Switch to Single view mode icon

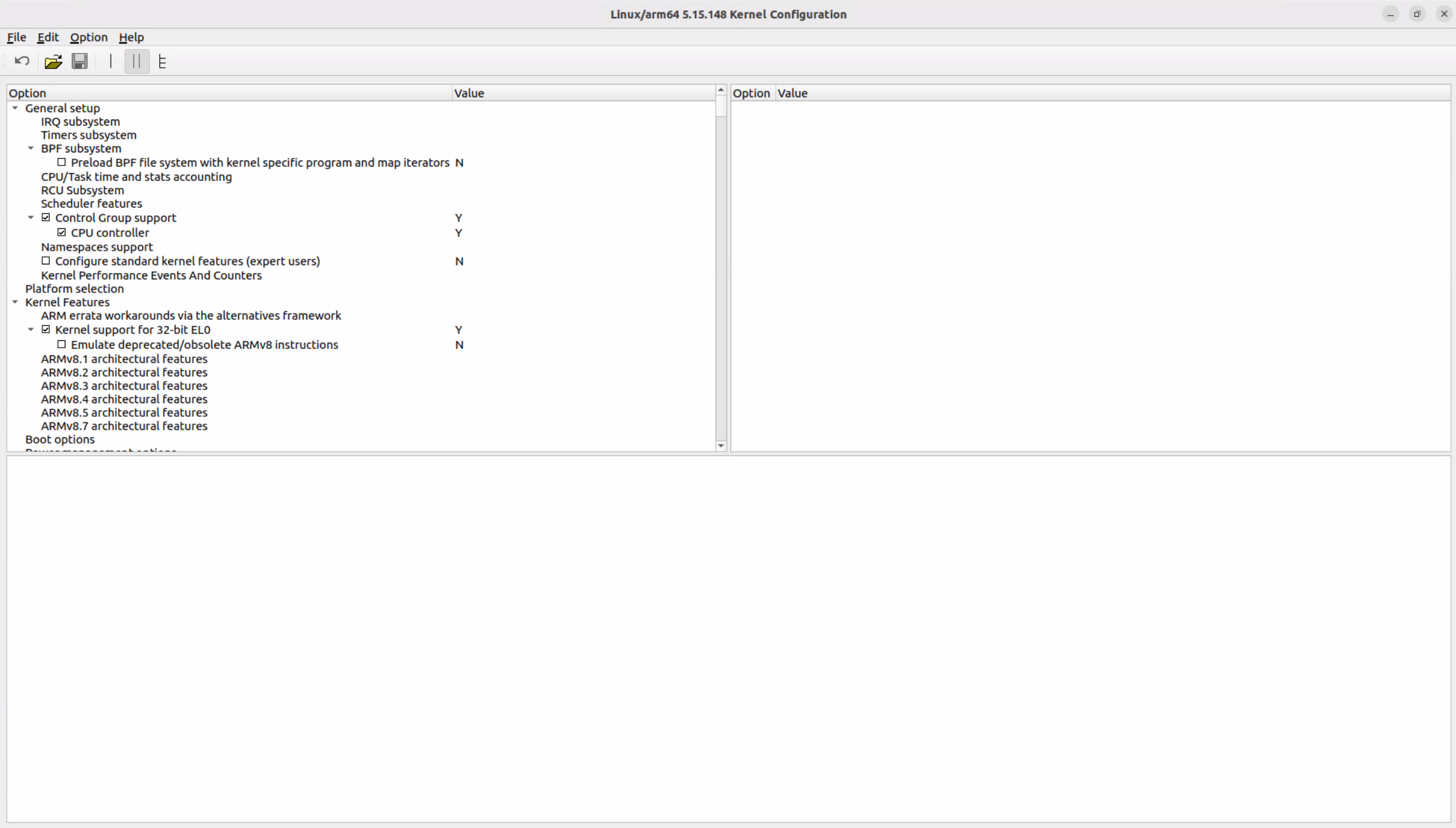point(110,61)
